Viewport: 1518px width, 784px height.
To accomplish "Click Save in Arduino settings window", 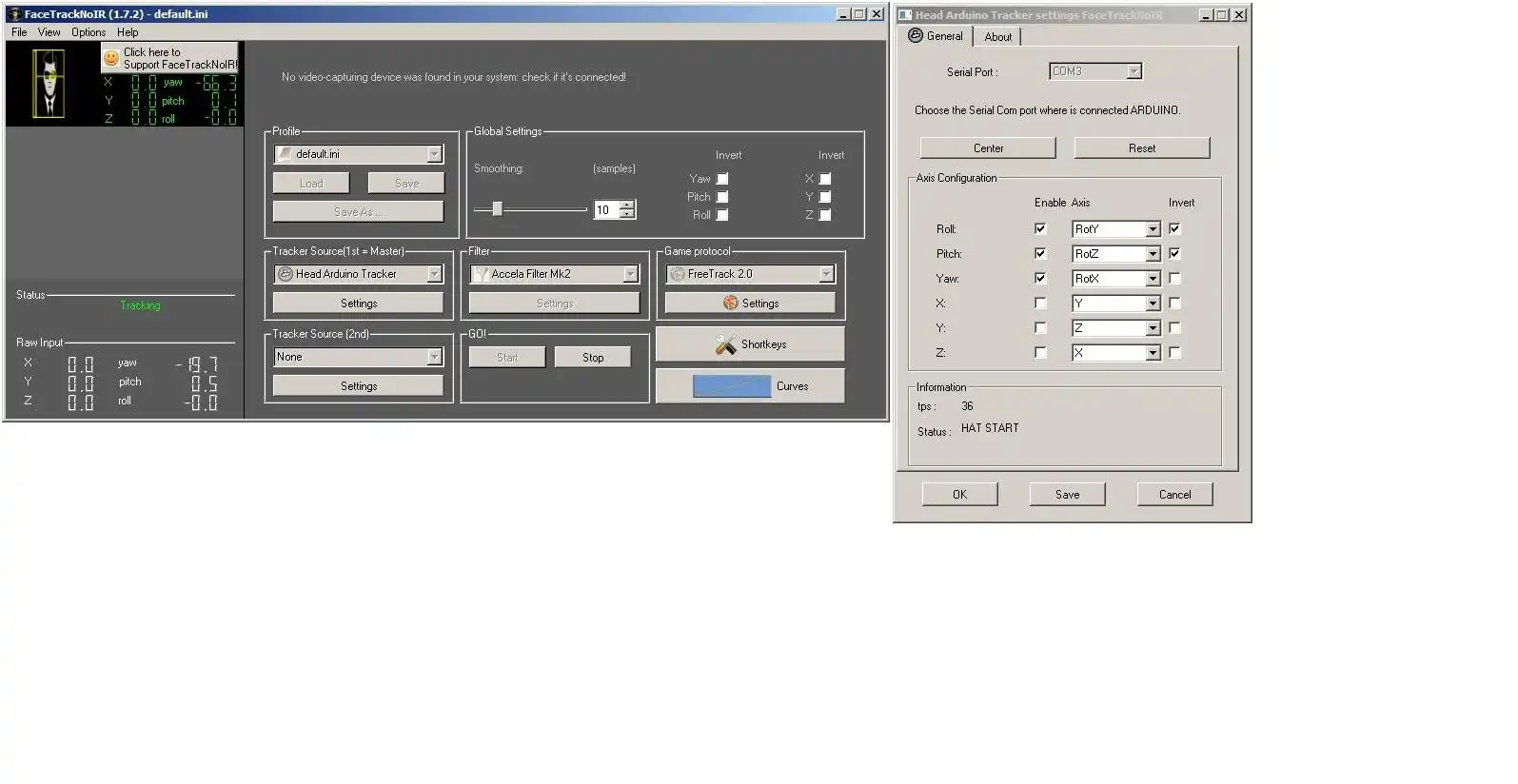I will click(1067, 495).
